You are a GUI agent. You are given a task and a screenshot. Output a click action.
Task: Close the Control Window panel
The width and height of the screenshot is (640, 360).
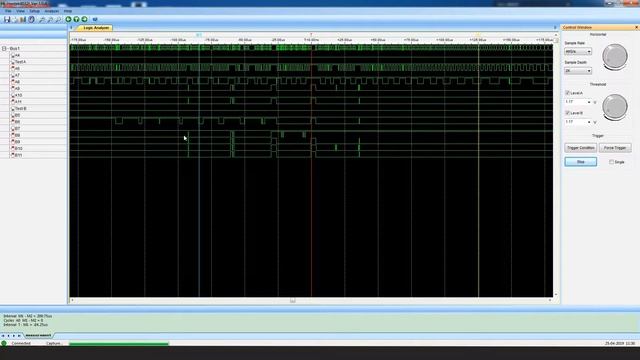pos(636,27)
